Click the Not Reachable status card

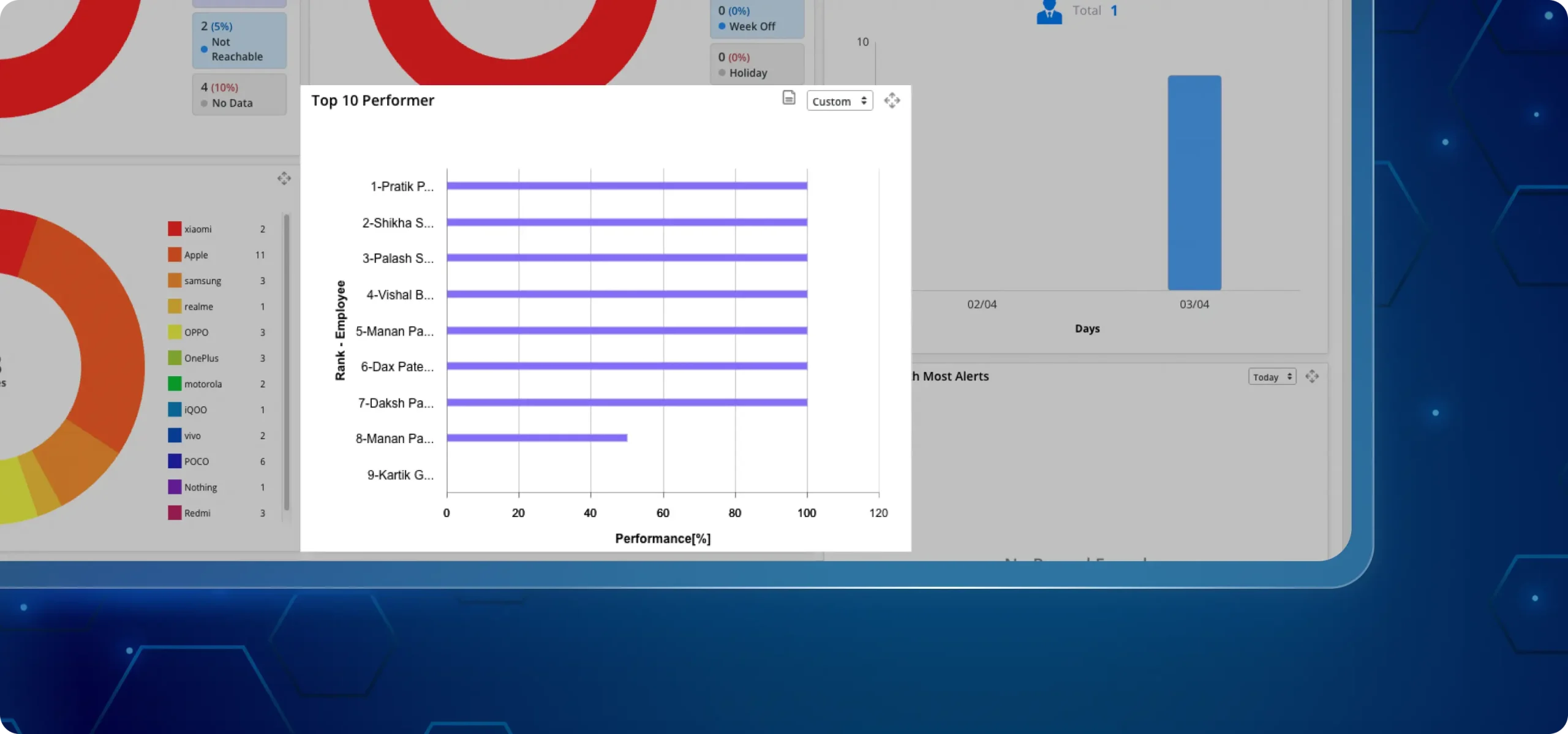[x=239, y=41]
